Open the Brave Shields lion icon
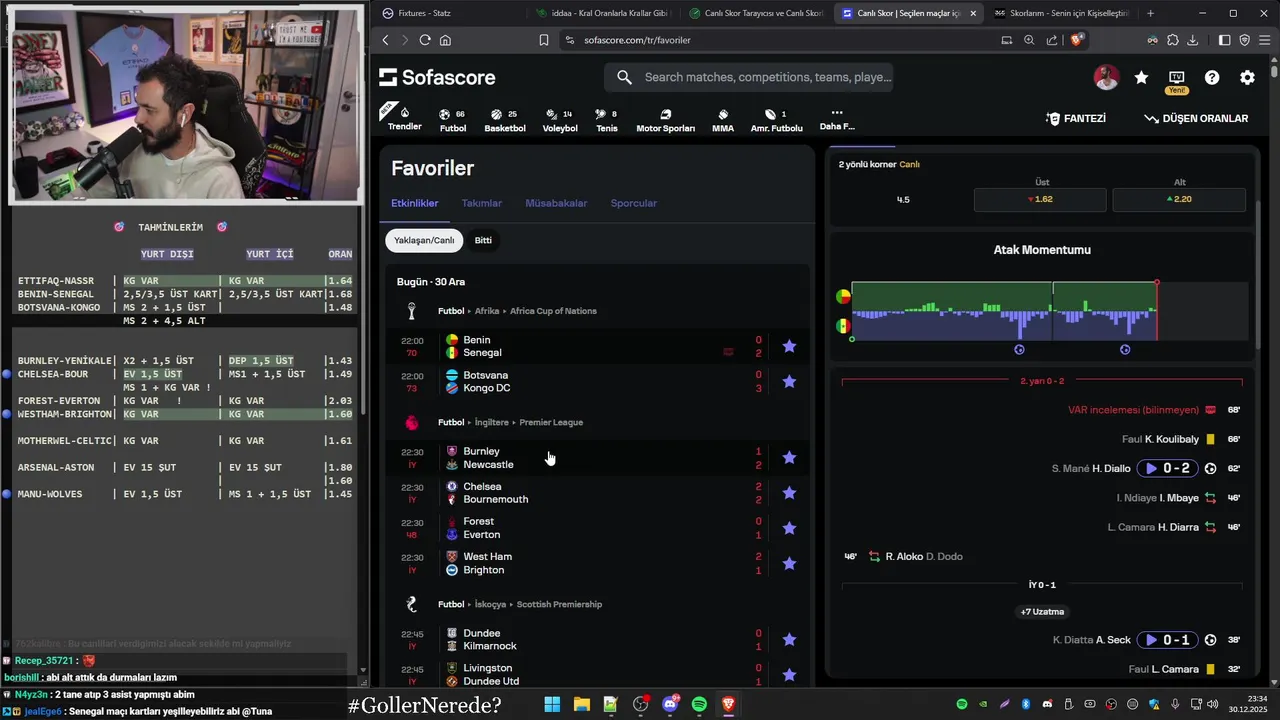Screen dimensions: 1280x720 [1077, 40]
